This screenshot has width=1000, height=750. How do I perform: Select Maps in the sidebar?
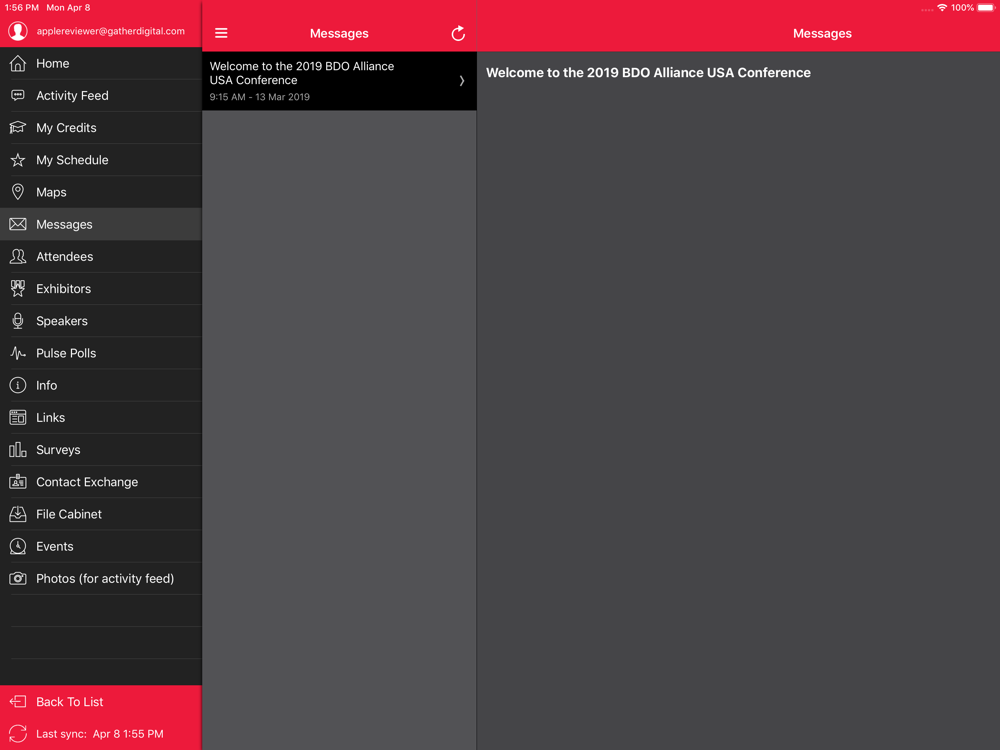(x=101, y=192)
